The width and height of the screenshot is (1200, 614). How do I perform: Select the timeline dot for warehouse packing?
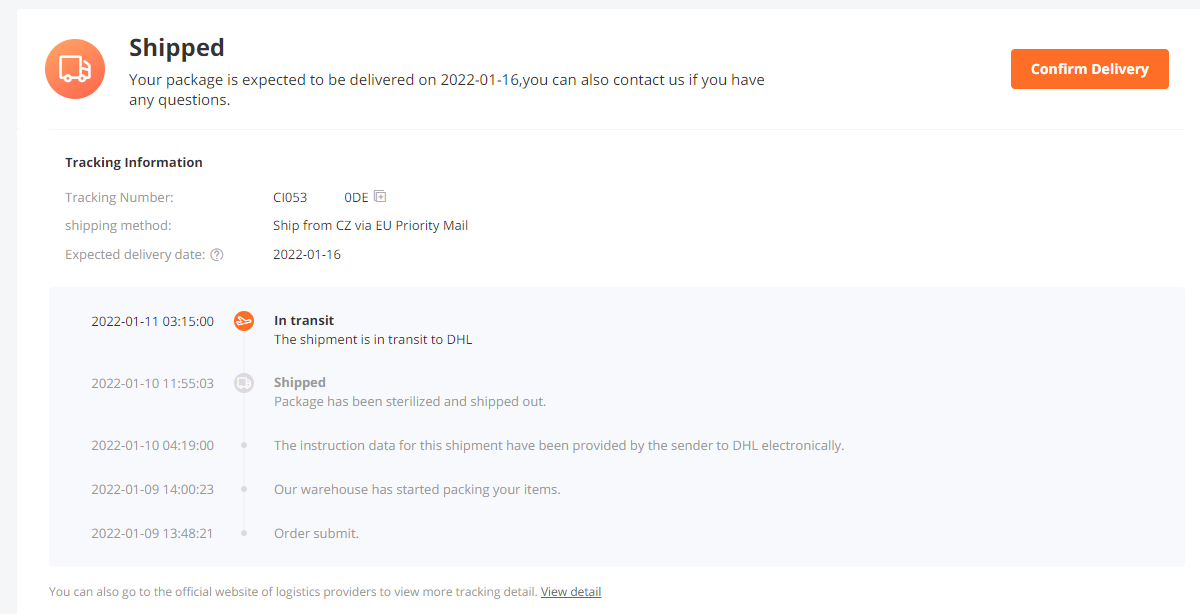point(244,489)
